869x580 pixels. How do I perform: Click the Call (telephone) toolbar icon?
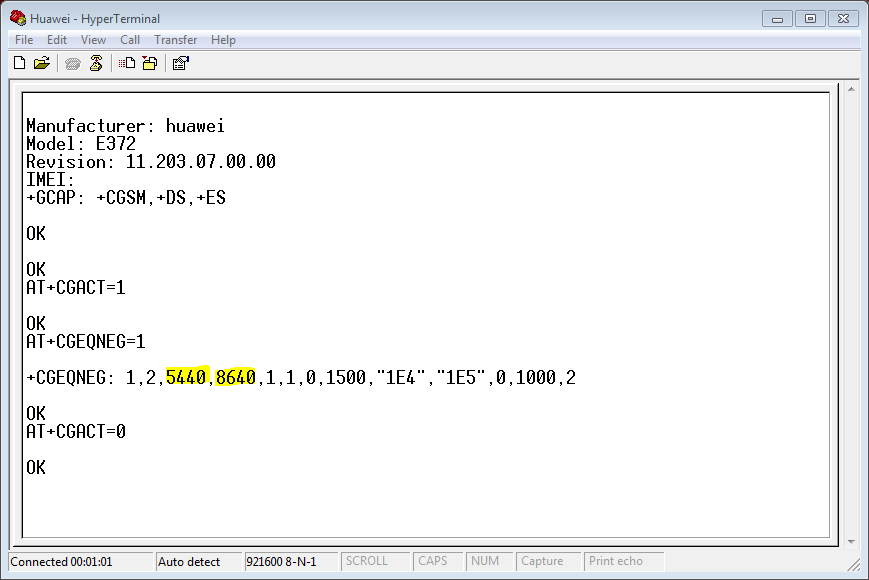coord(73,64)
